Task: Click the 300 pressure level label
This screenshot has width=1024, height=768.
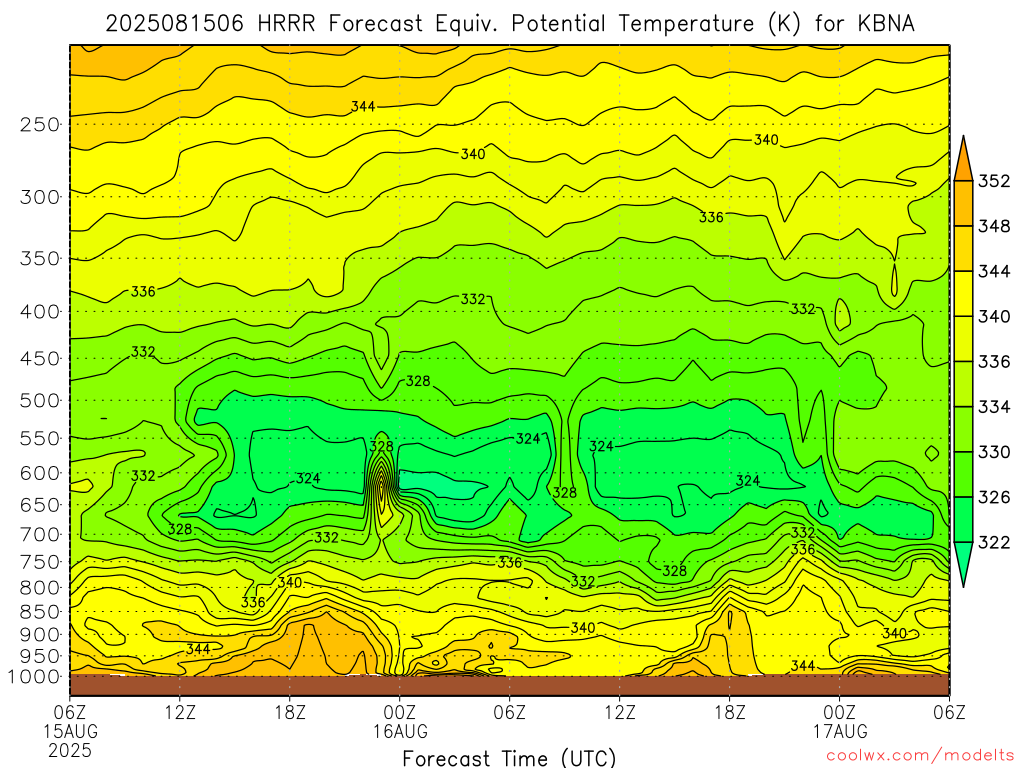Action: pyautogui.click(x=40, y=197)
